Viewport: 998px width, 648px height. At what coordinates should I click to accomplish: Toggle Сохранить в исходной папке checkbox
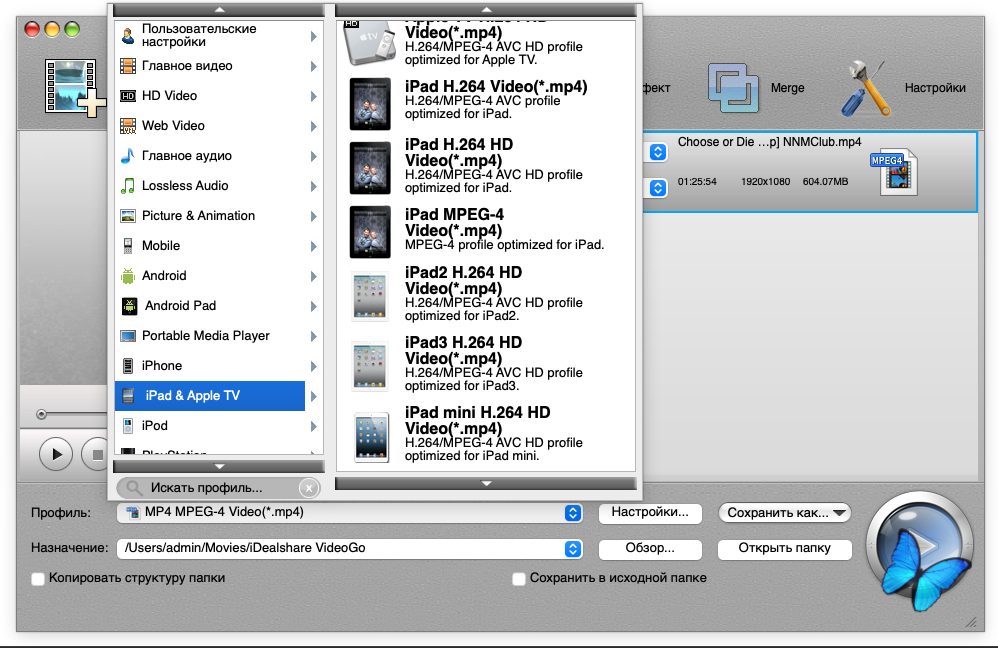[518, 578]
